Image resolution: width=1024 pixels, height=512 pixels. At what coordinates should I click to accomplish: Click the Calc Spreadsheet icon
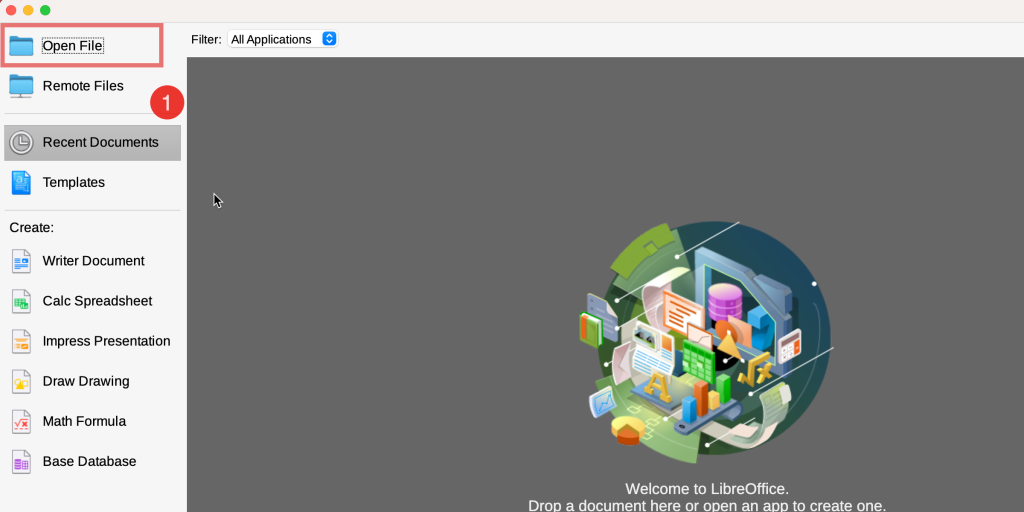(x=21, y=301)
